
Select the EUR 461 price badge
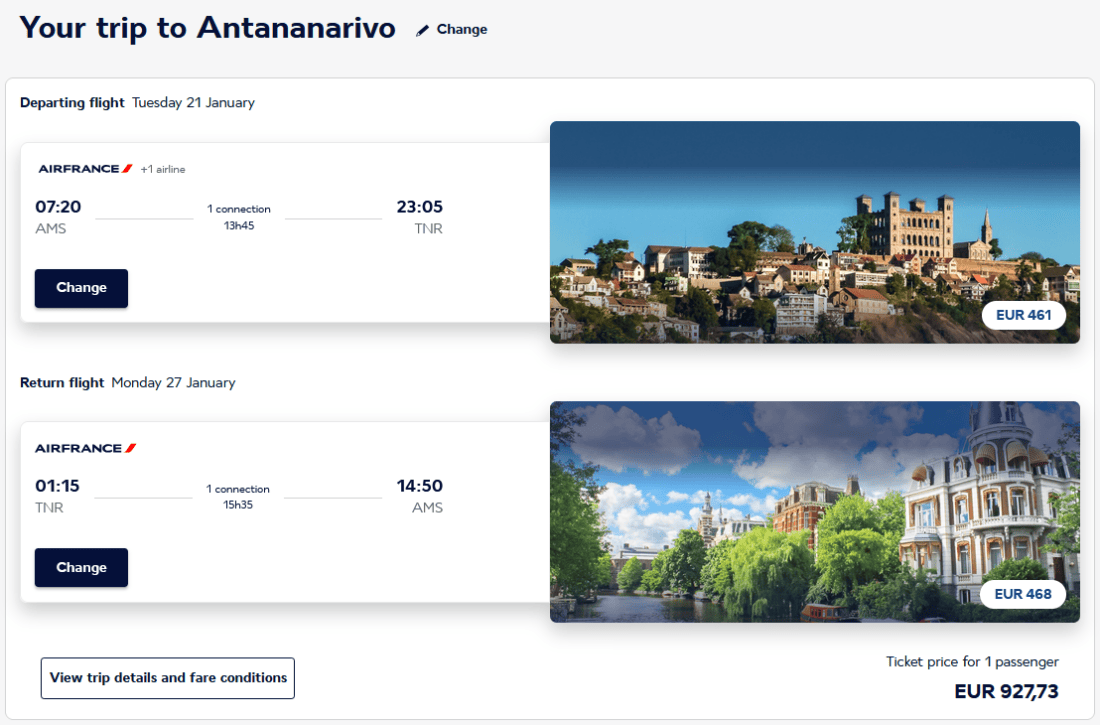point(1023,315)
